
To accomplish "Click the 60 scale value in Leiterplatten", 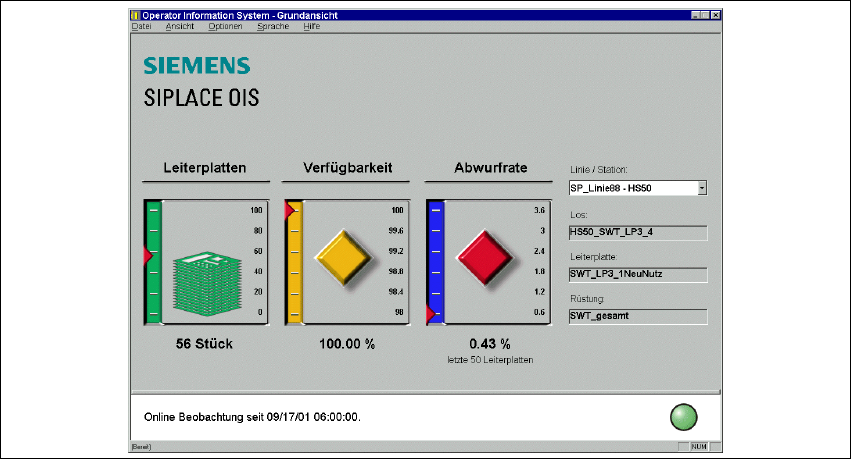I will tap(258, 251).
